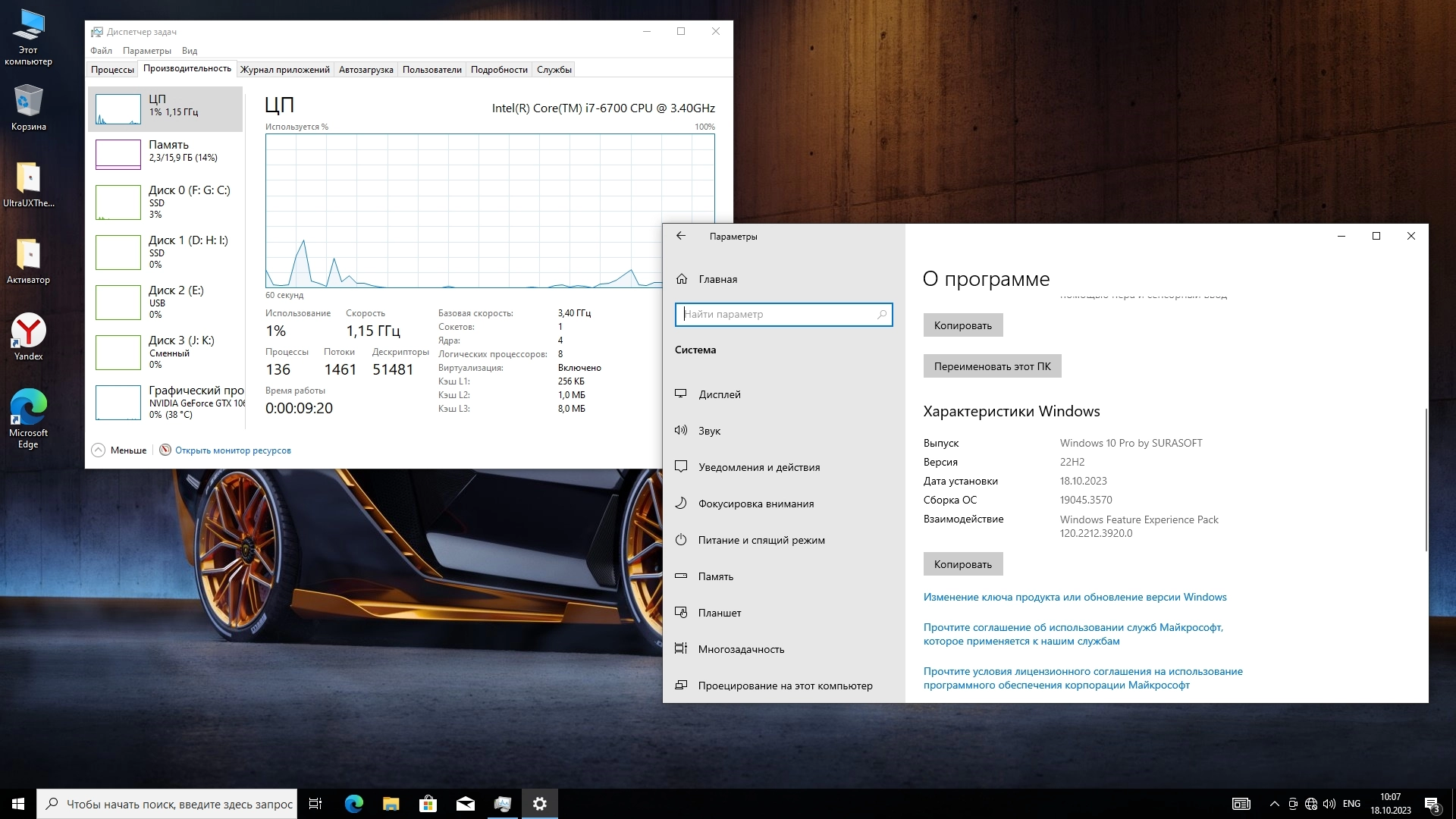Click the Settings back arrow
Image resolution: width=1456 pixels, height=819 pixels.
point(681,236)
